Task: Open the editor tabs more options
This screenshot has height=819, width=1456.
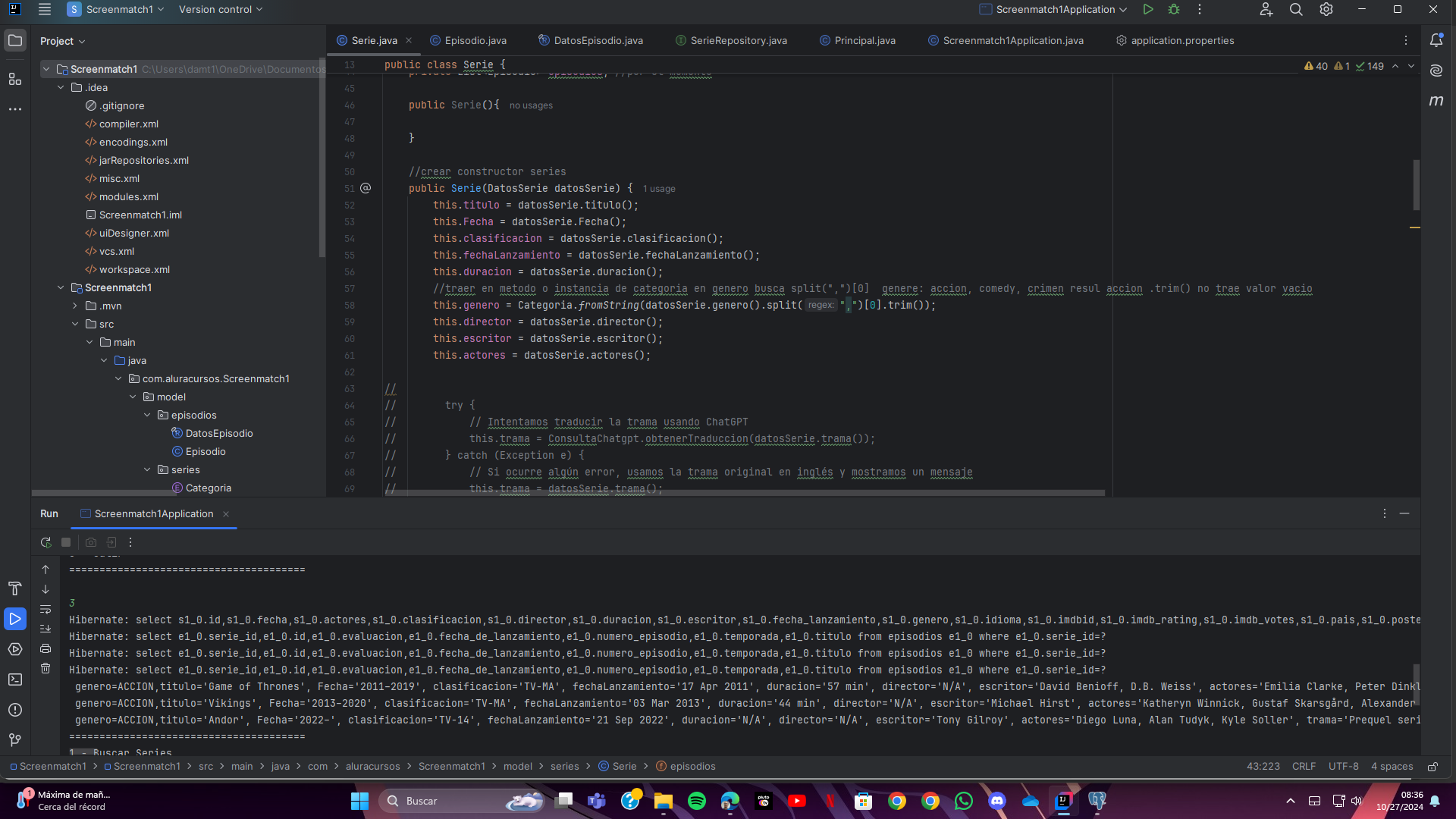Action: click(x=1406, y=40)
